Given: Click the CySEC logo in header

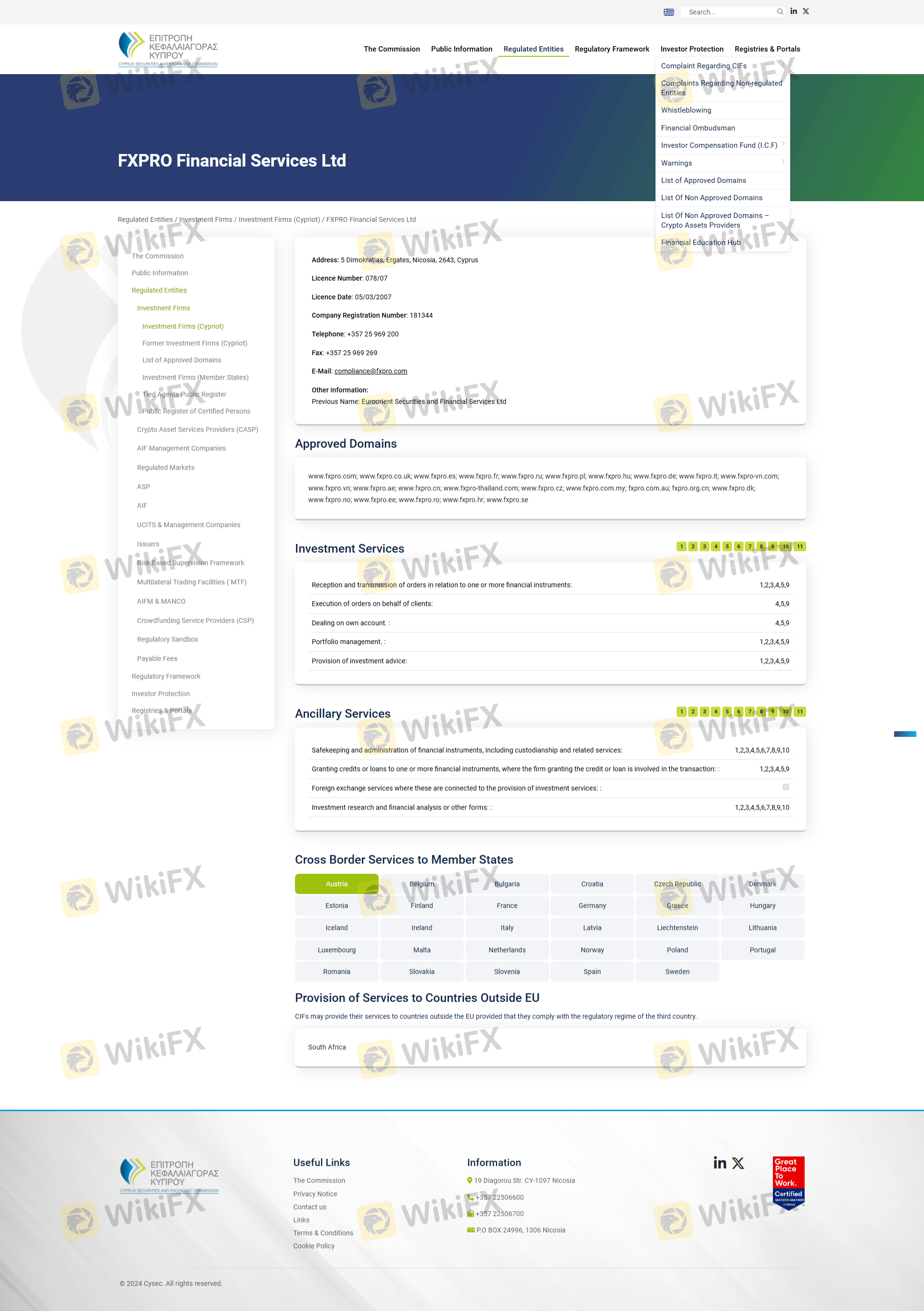Looking at the screenshot, I should pyautogui.click(x=168, y=49).
